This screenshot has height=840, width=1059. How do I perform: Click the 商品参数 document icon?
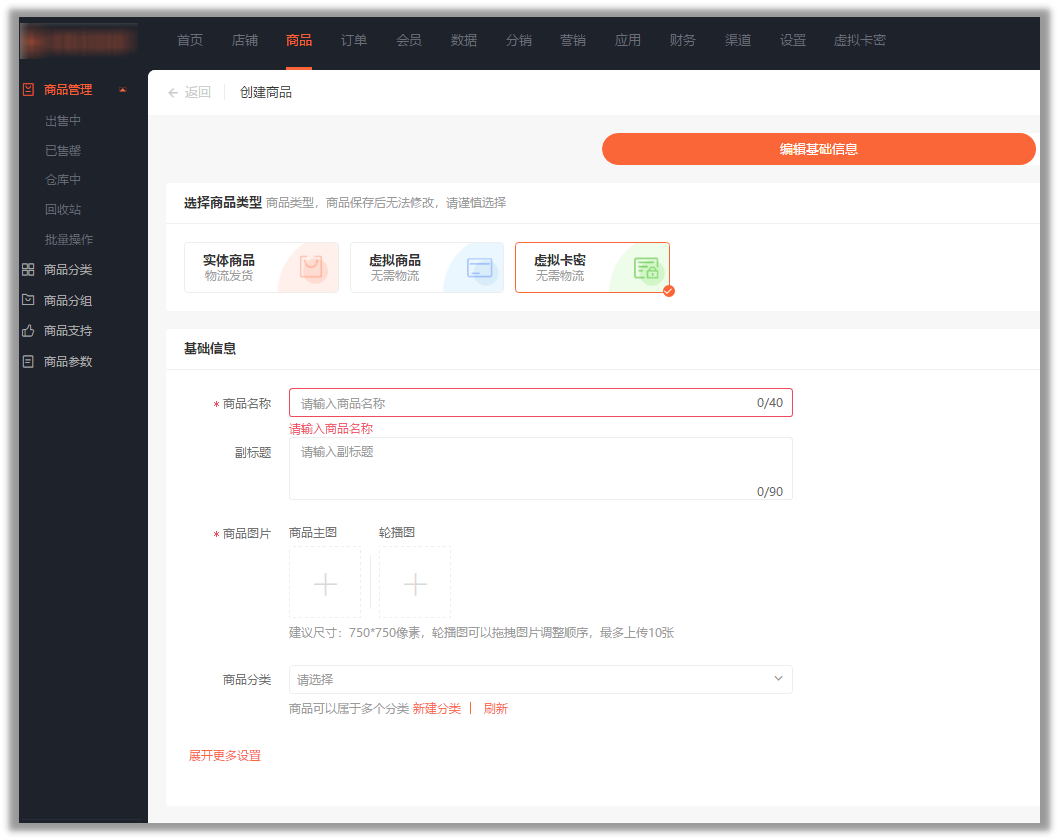coord(28,361)
